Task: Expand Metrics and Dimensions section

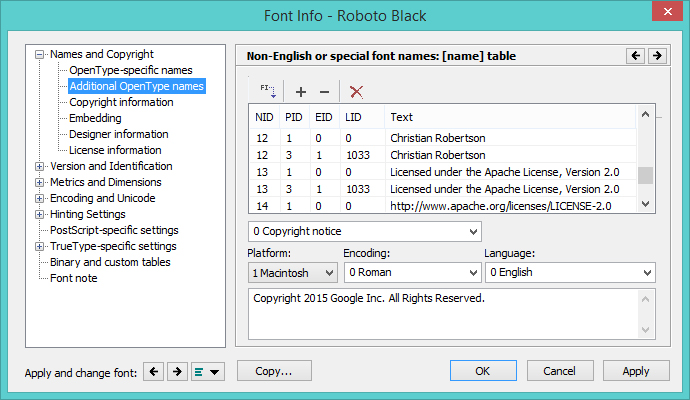Action: click(40, 183)
